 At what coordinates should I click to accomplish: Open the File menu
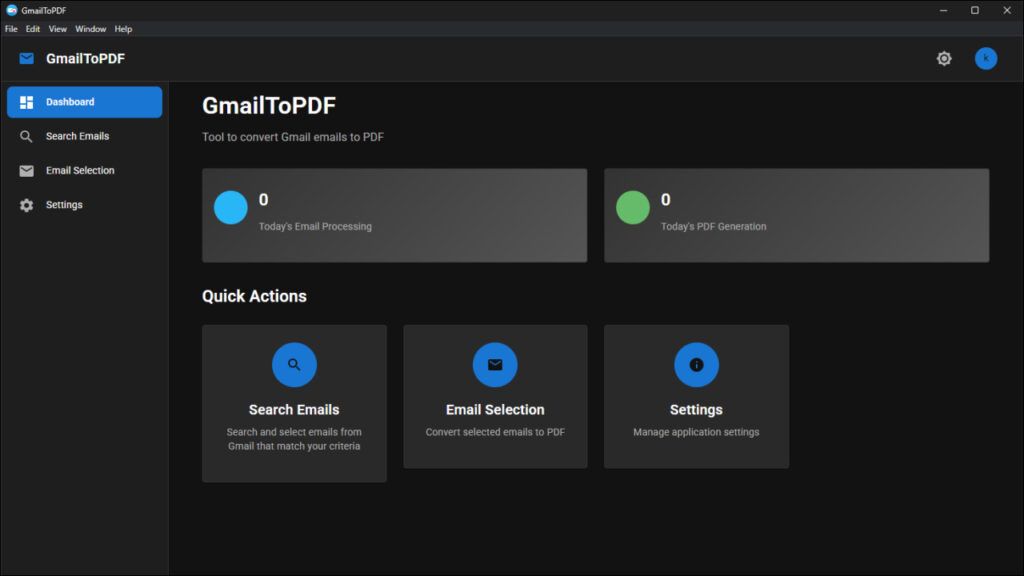(x=11, y=29)
